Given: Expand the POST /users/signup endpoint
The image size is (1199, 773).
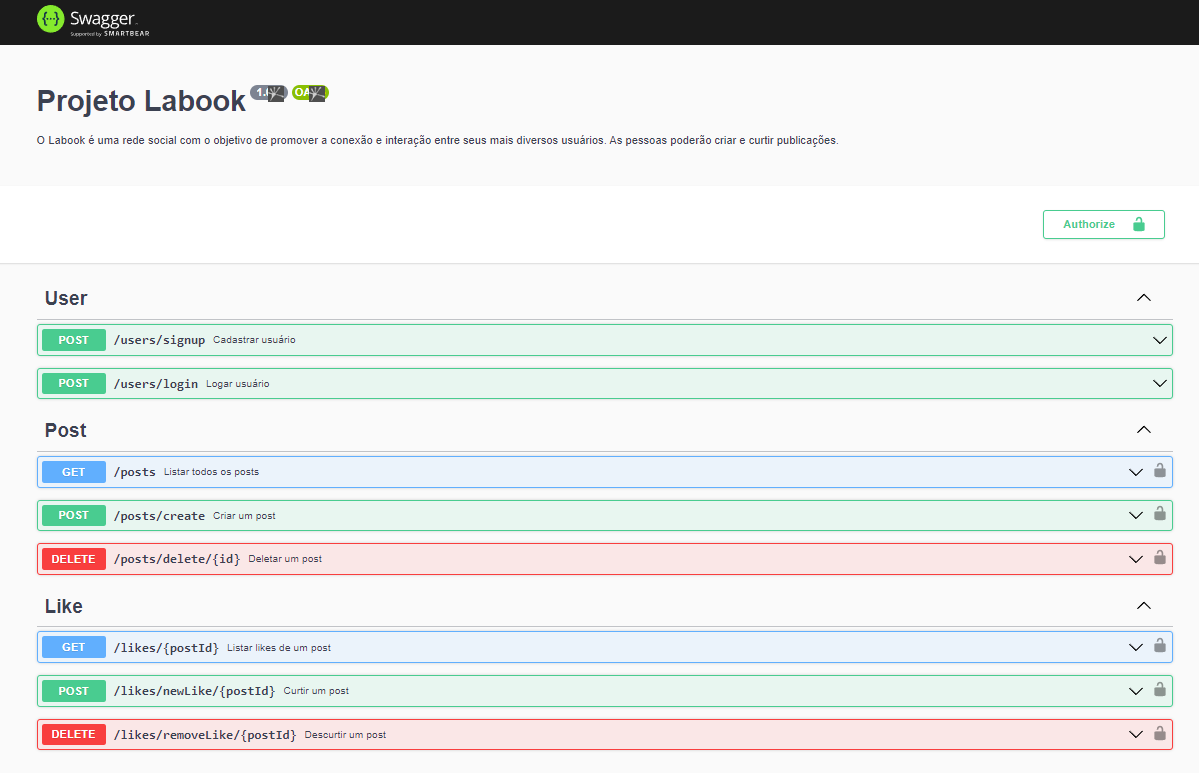Looking at the screenshot, I should pyautogui.click(x=1159, y=339).
